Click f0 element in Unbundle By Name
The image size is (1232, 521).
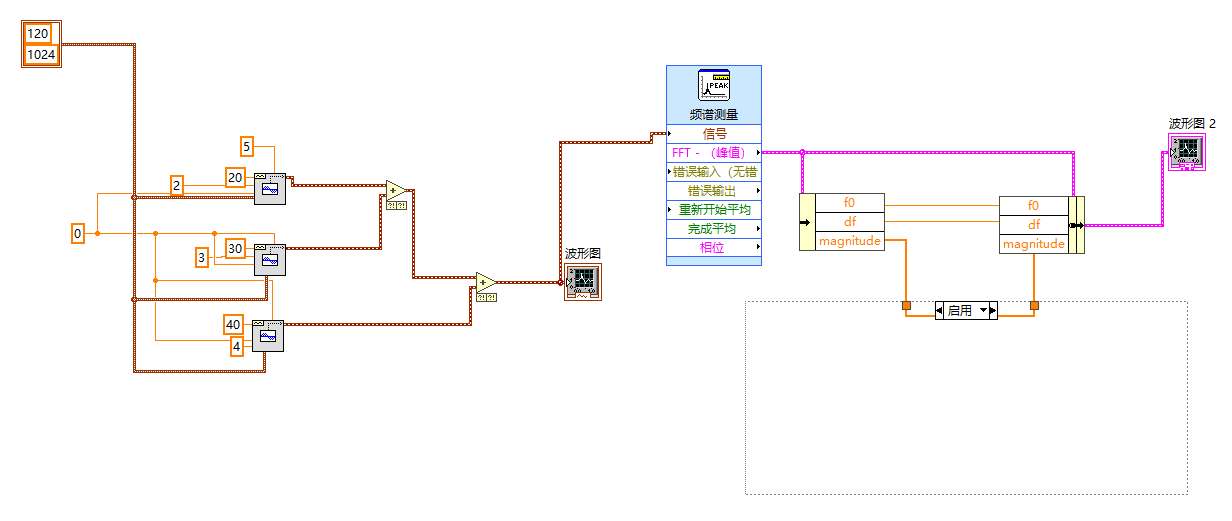[850, 203]
